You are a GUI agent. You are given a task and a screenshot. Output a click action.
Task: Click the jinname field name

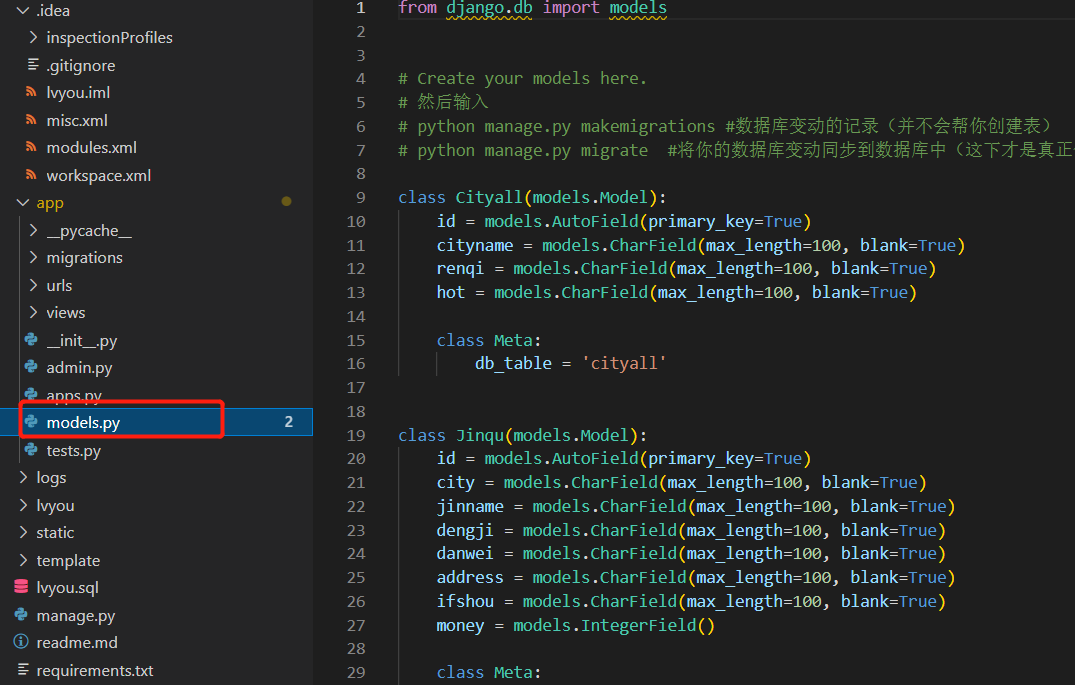tap(470, 507)
